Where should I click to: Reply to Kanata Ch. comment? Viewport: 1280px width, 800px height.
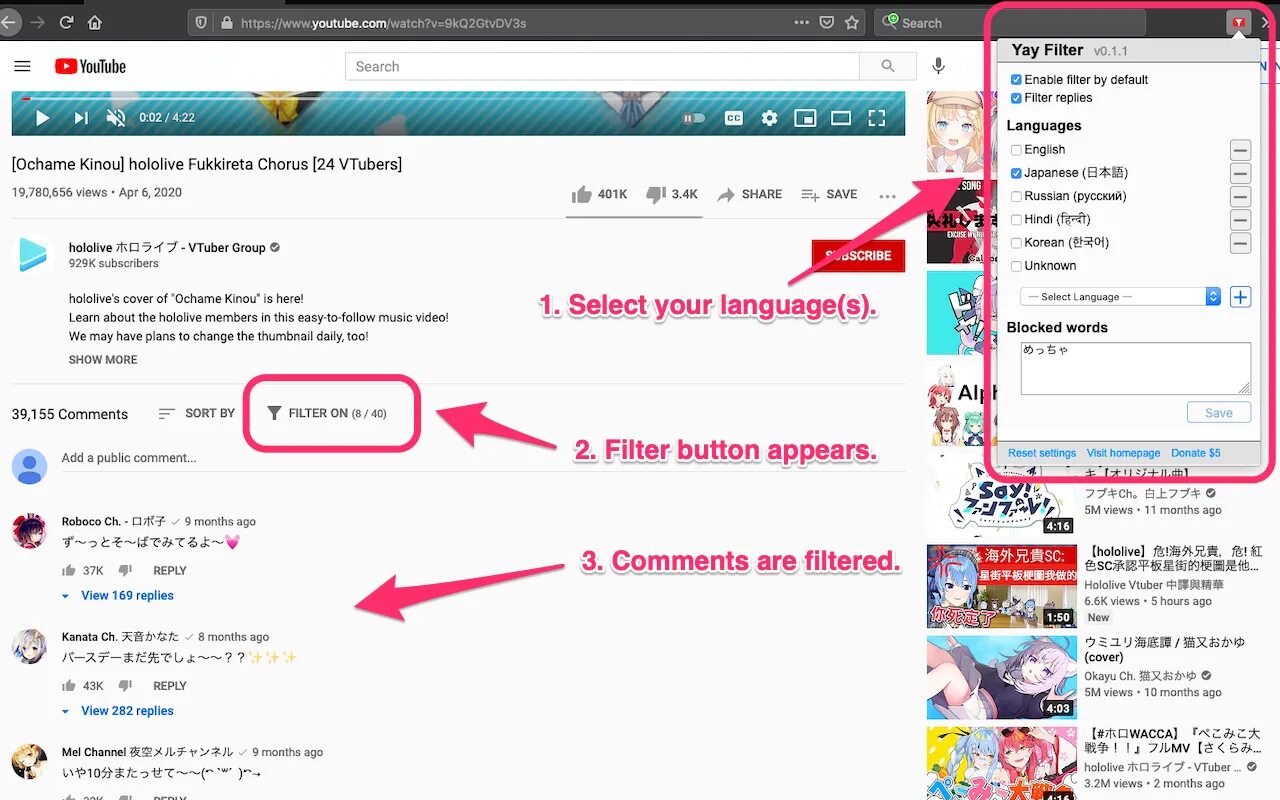[170, 686]
